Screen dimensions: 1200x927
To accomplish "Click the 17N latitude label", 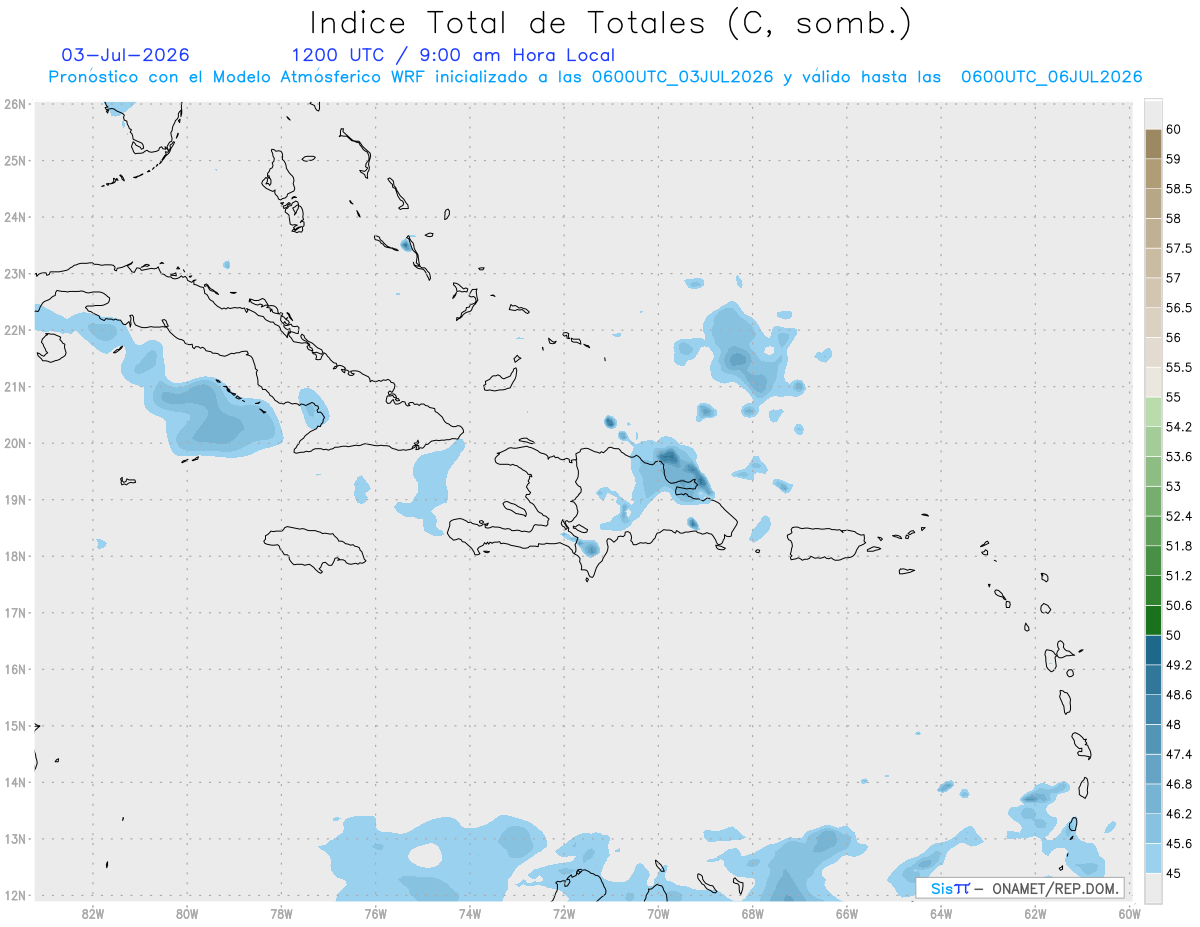I will (x=15, y=613).
